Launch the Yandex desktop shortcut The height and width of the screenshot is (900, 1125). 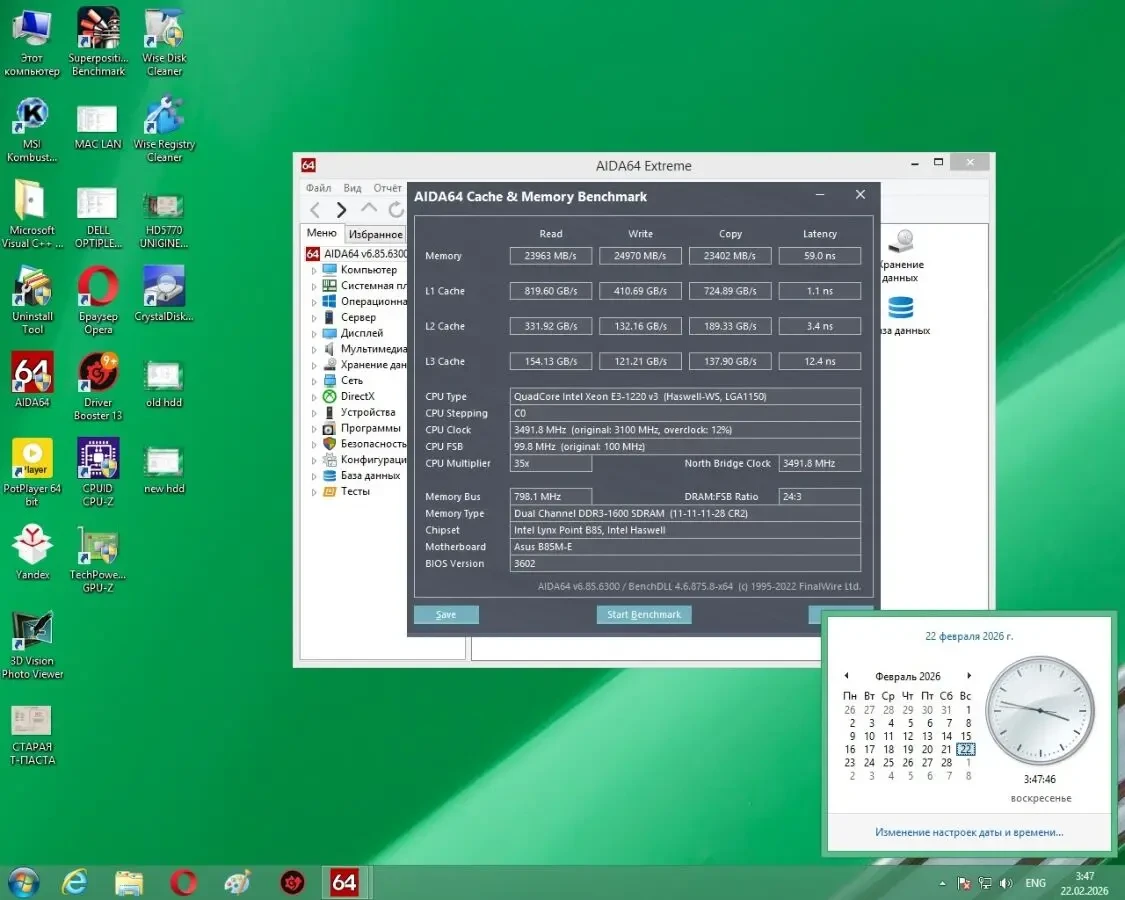(32, 551)
